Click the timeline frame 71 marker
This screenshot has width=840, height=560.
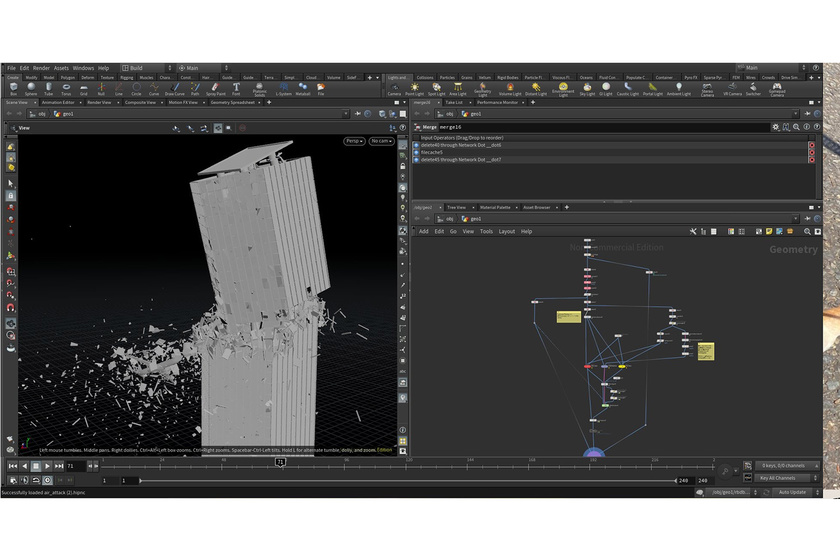pos(281,462)
